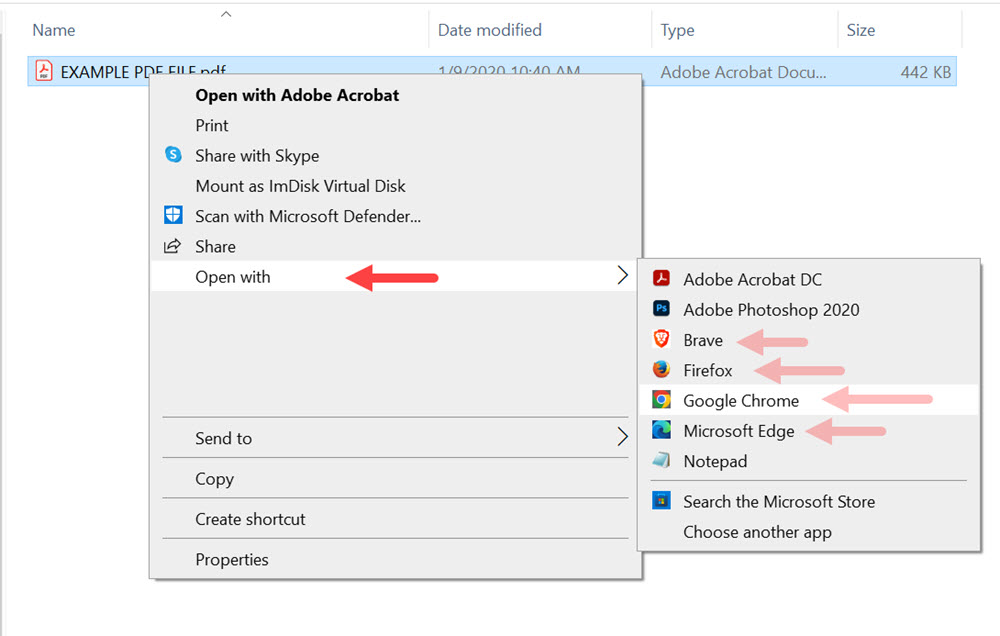
Task: Click the Microsoft Defender shield icon
Action: click(x=173, y=215)
